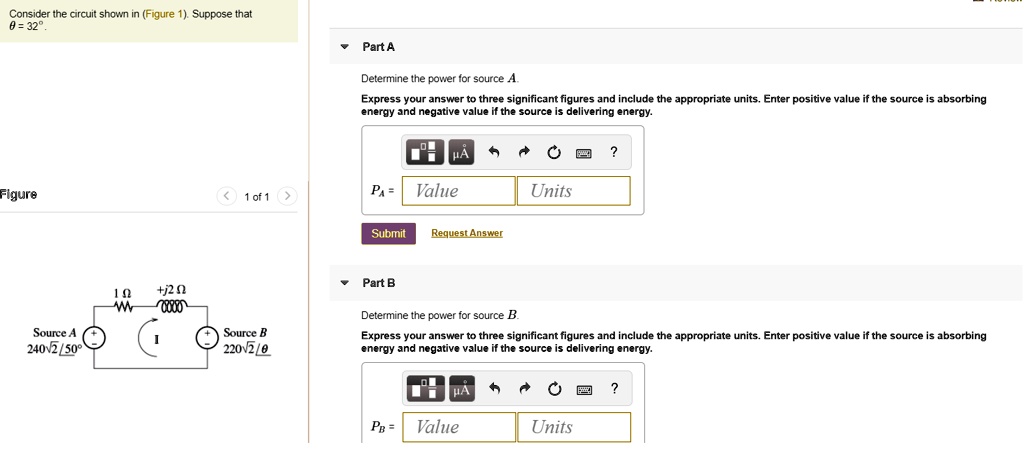Open keyboard shortcuts in Part B toolbar

click(583, 389)
